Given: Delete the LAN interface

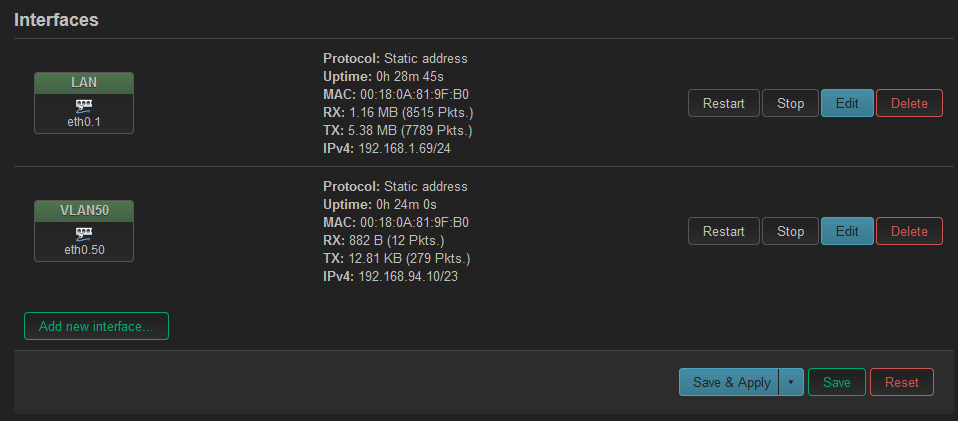Looking at the screenshot, I should (x=909, y=103).
